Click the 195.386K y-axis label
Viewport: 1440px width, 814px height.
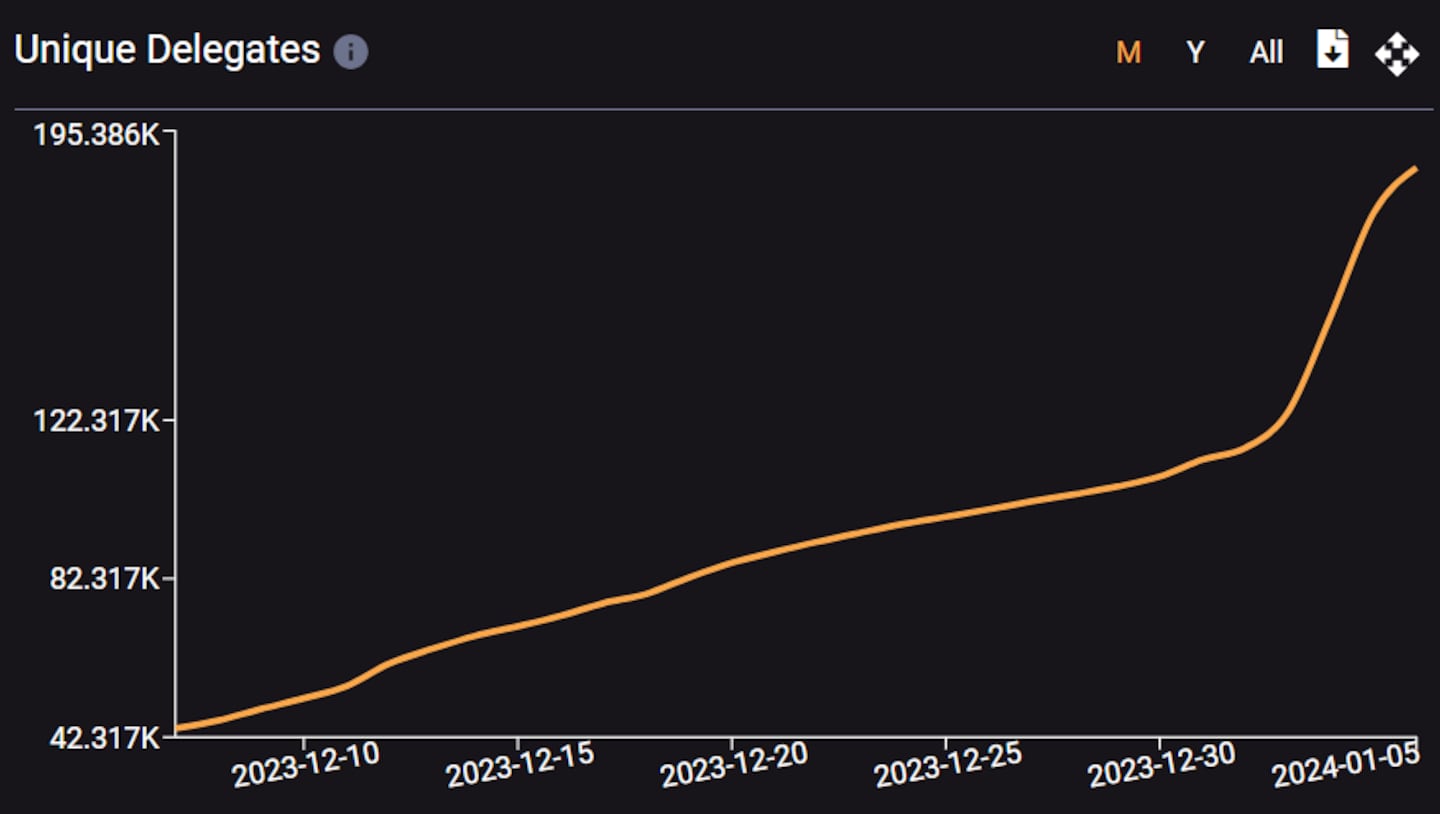pyautogui.click(x=96, y=134)
